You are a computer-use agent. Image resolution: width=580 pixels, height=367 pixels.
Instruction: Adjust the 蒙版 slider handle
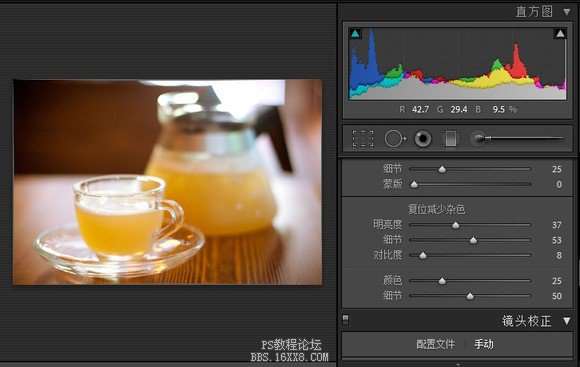coord(414,184)
